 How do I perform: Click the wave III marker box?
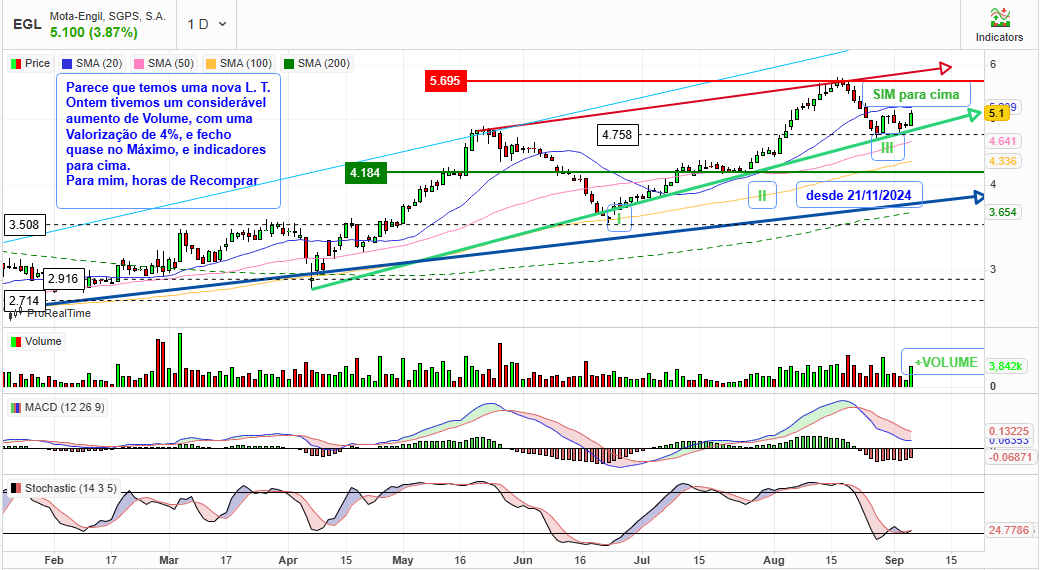click(x=888, y=148)
